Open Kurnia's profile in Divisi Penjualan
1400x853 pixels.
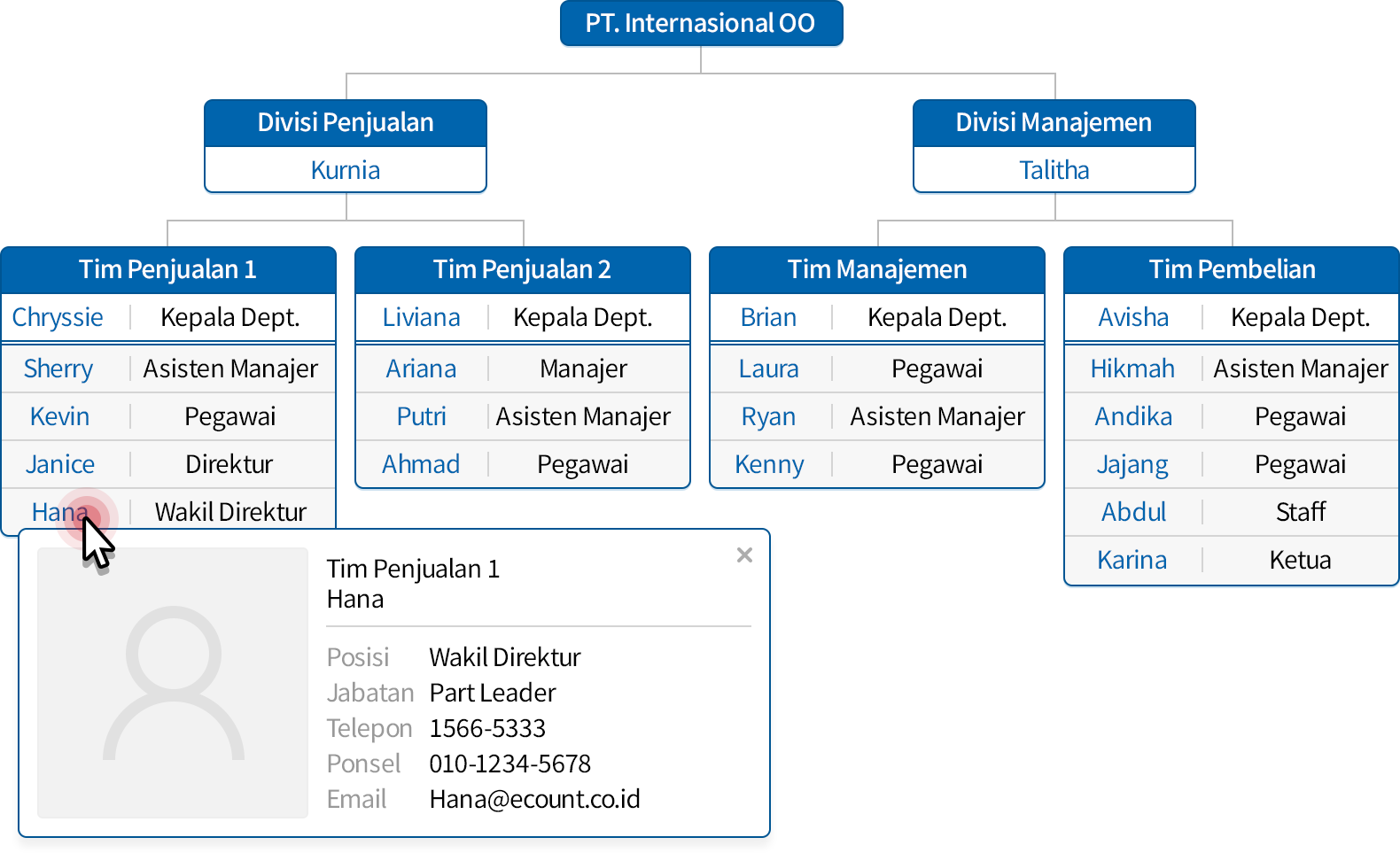(346, 170)
